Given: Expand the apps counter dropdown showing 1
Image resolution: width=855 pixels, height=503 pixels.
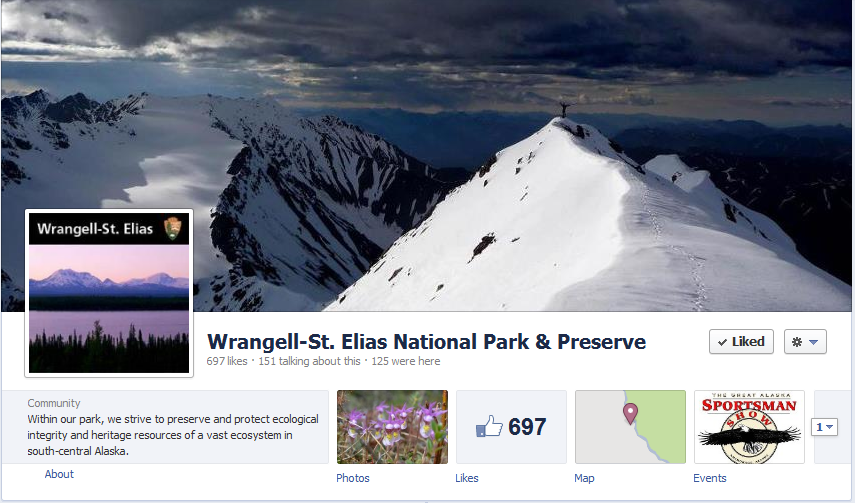Looking at the screenshot, I should point(824,427).
